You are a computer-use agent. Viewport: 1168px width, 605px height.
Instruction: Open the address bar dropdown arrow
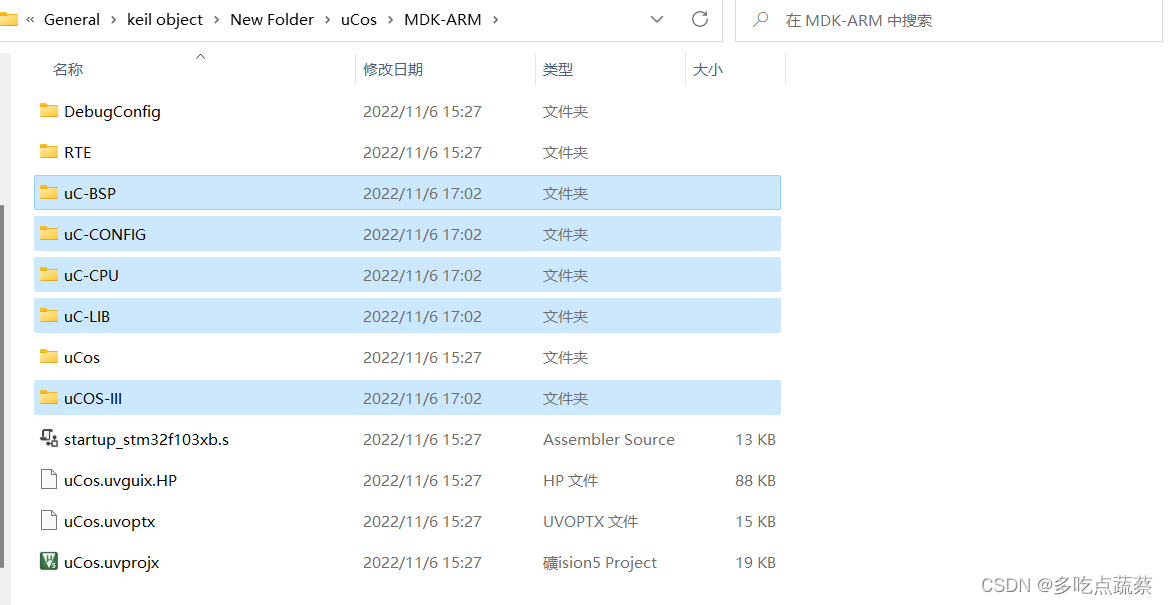(x=657, y=19)
